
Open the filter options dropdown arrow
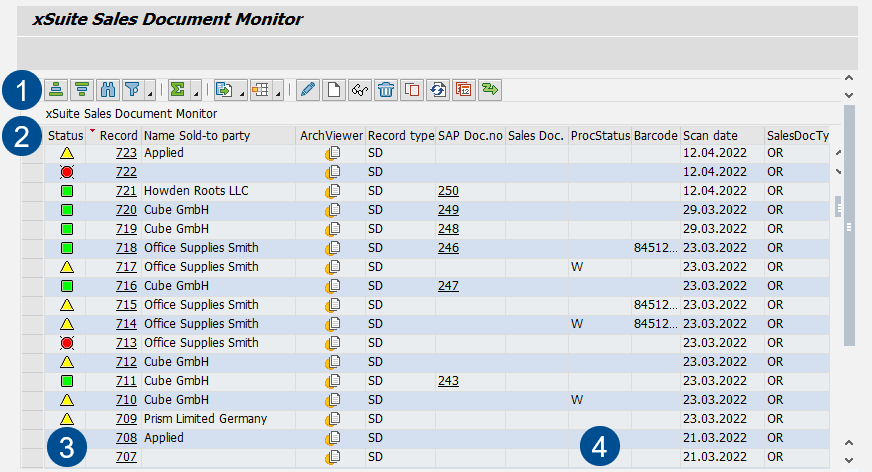(150, 90)
